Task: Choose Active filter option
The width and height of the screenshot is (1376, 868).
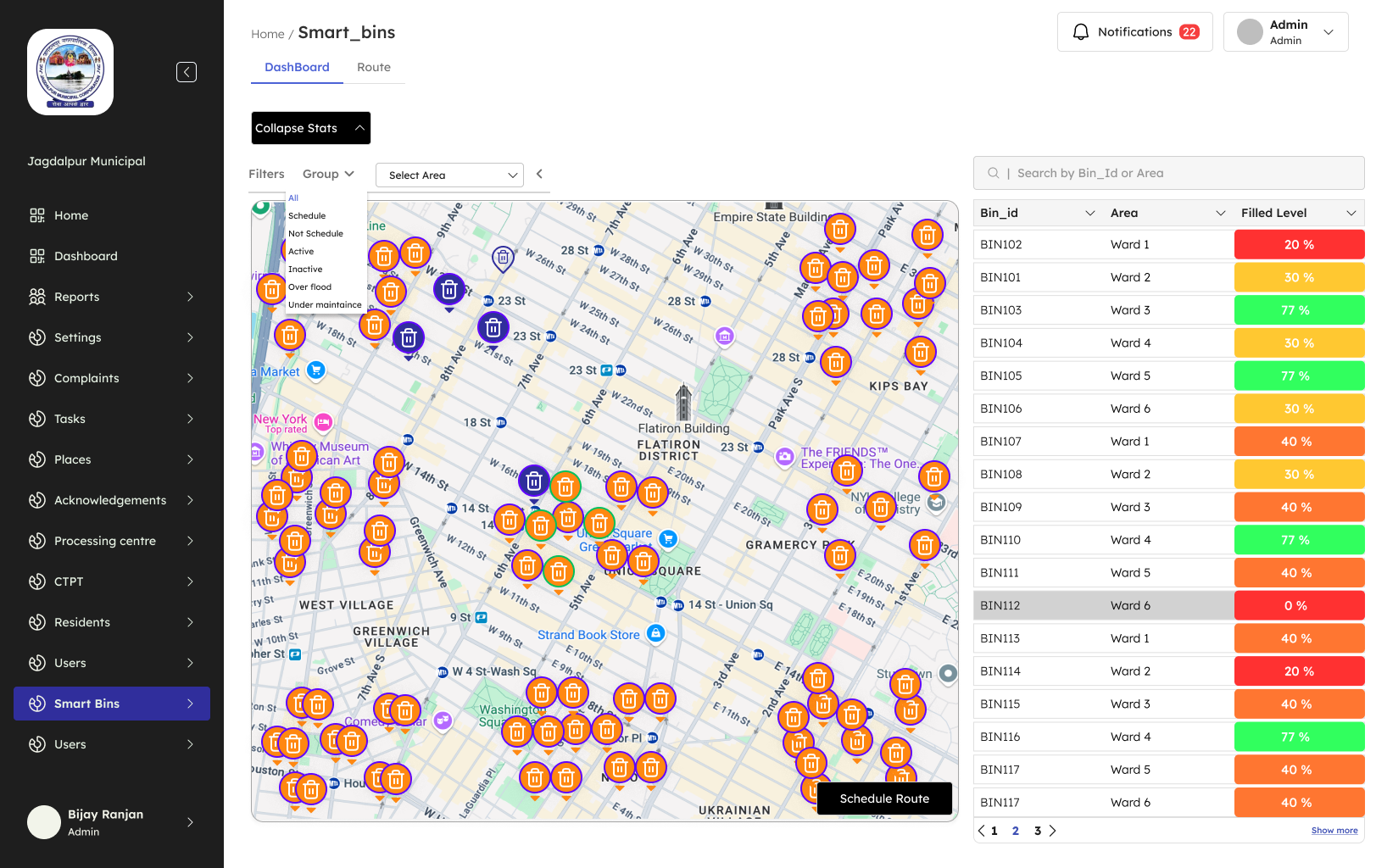Action: point(301,252)
